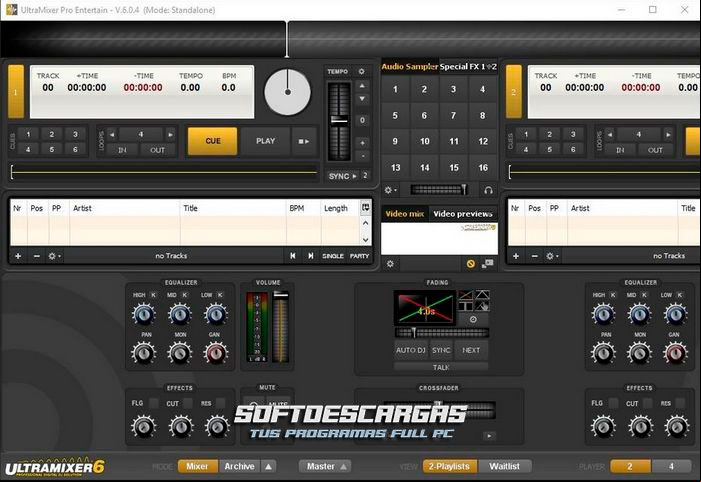Toggle FLG effect on right deck

point(614,403)
